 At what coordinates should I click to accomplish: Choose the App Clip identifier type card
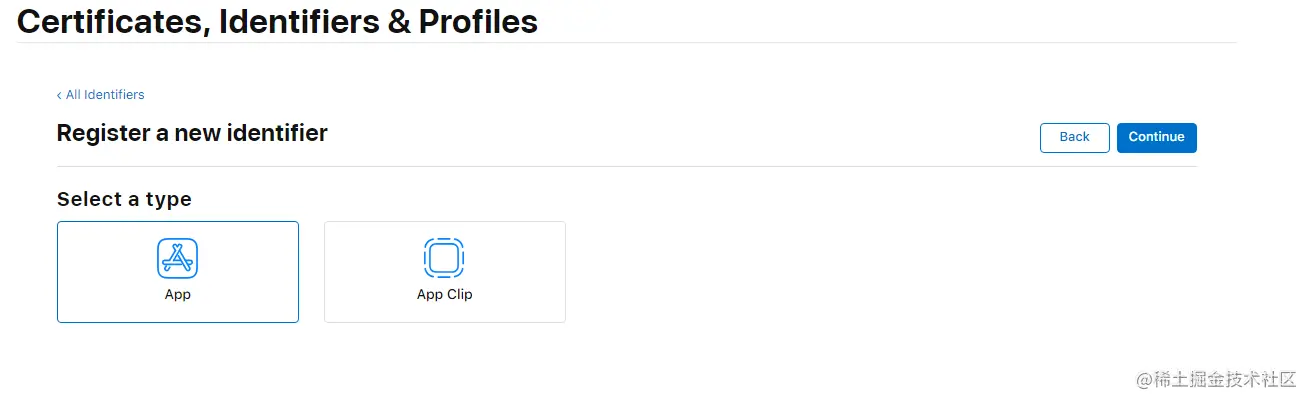(x=444, y=272)
